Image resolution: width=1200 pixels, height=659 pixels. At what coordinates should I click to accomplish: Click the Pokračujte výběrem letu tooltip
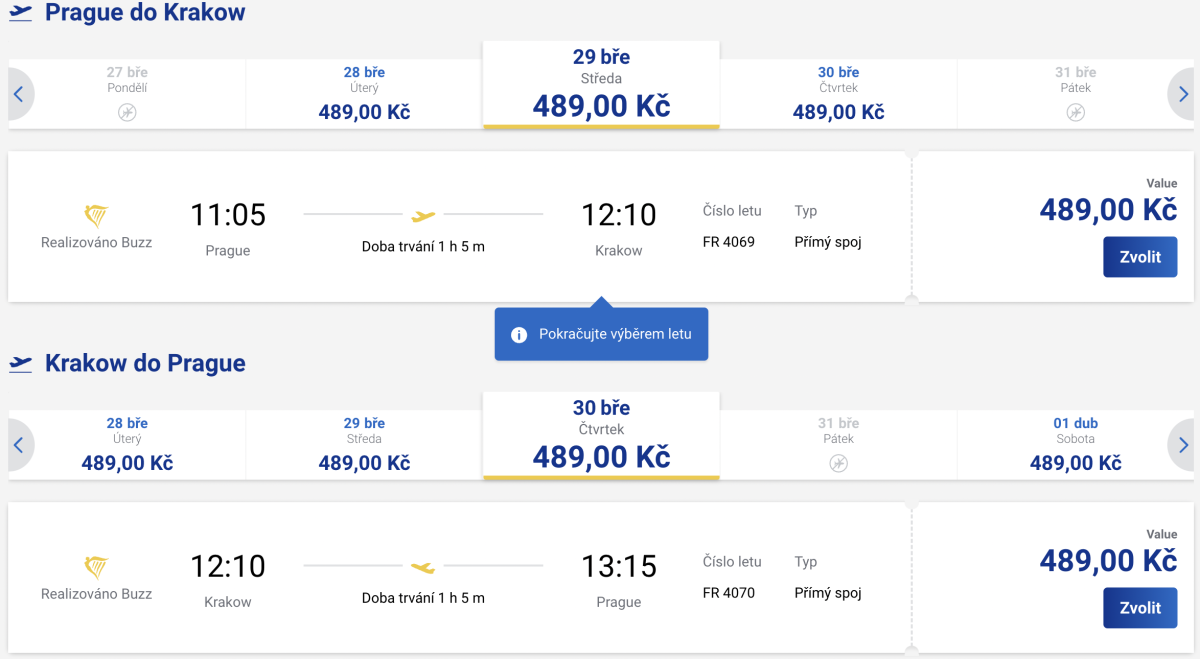[614, 334]
